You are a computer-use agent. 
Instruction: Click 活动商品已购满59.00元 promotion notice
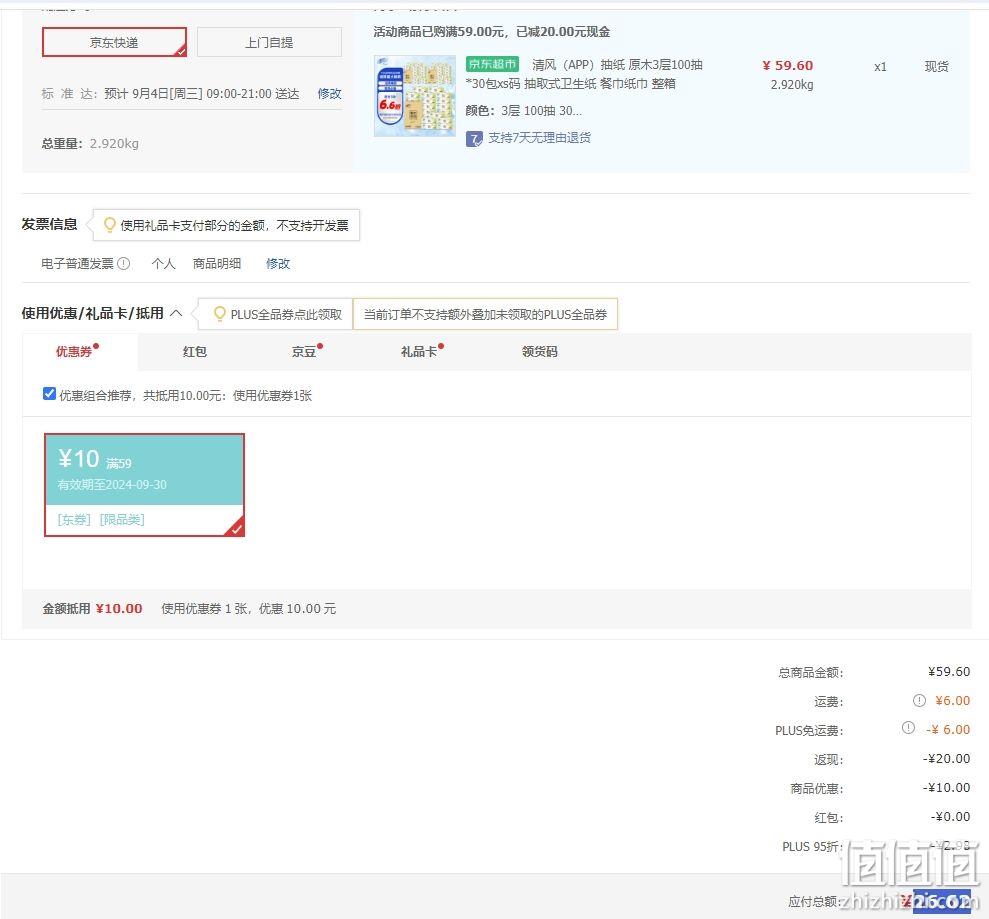click(491, 32)
